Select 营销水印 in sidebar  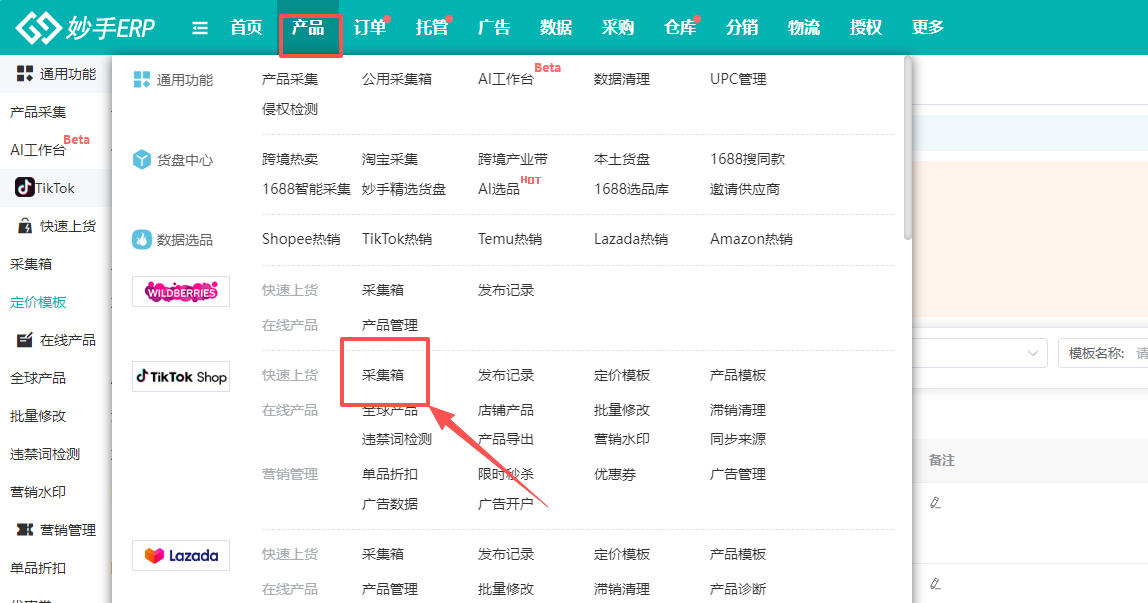pos(38,492)
